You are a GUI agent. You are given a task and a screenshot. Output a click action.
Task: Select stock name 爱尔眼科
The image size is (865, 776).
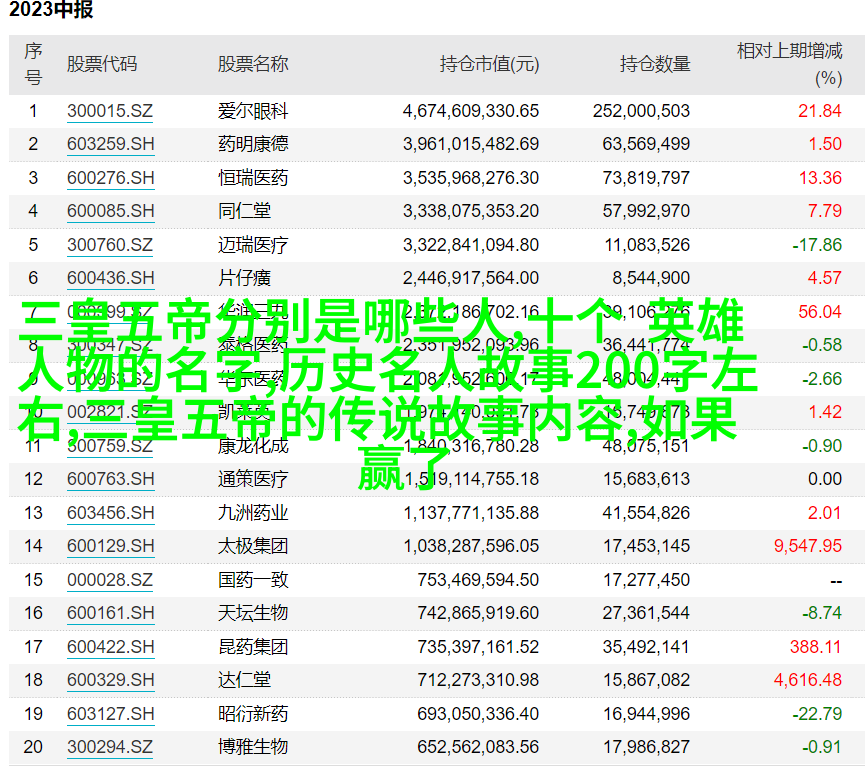(x=253, y=111)
